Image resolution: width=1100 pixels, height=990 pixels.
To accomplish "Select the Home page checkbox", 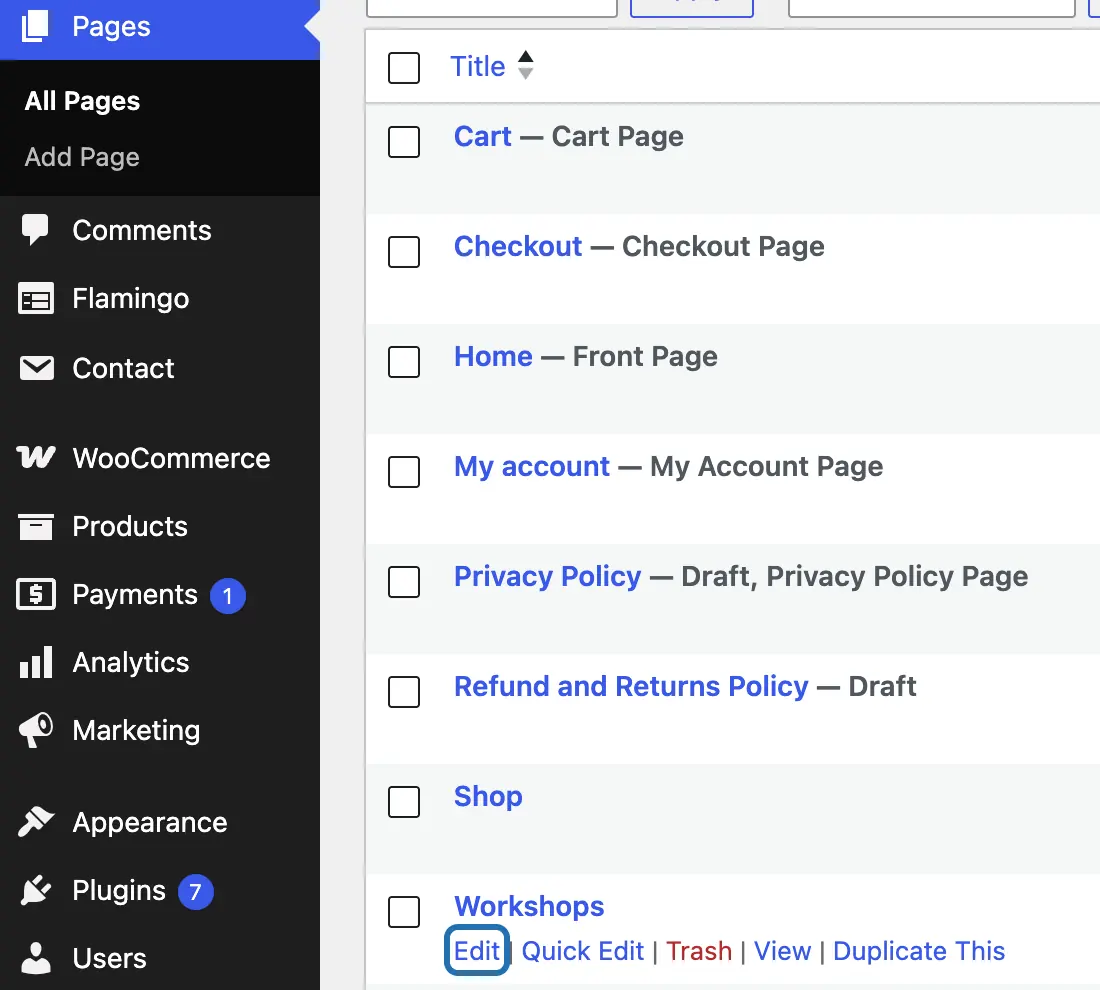I will pyautogui.click(x=404, y=362).
